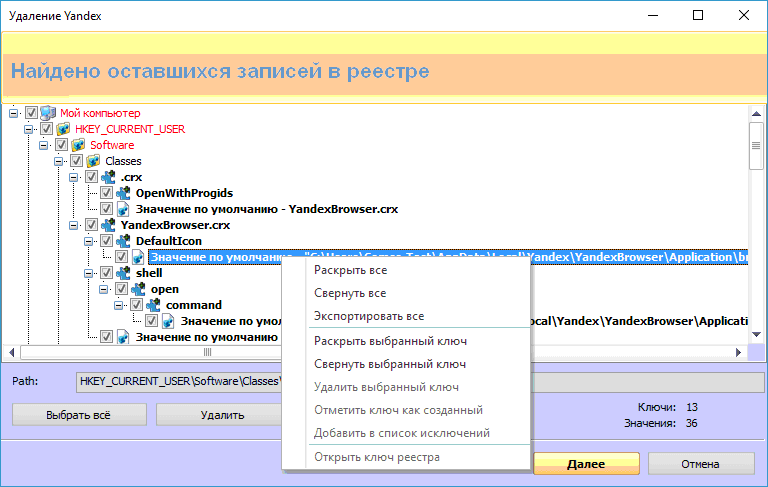
Task: Click the icon of the highlighted default value
Action: click(139, 257)
